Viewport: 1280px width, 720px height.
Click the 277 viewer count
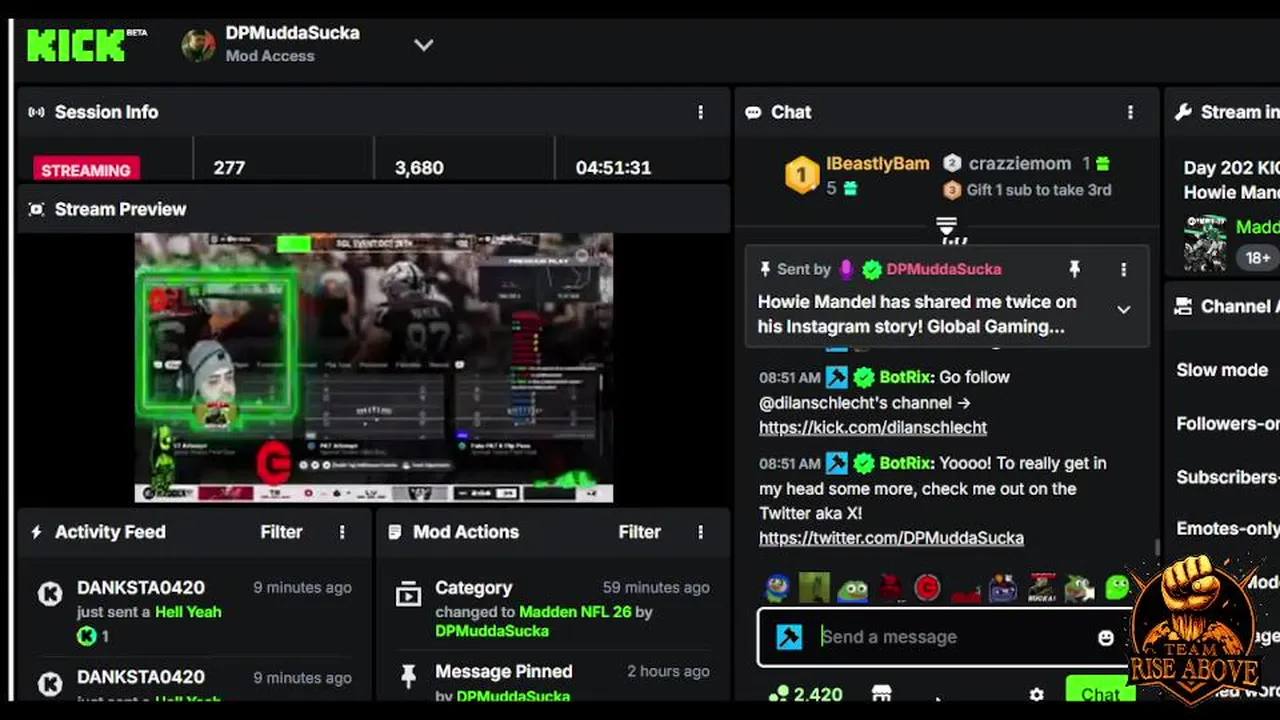[229, 168]
